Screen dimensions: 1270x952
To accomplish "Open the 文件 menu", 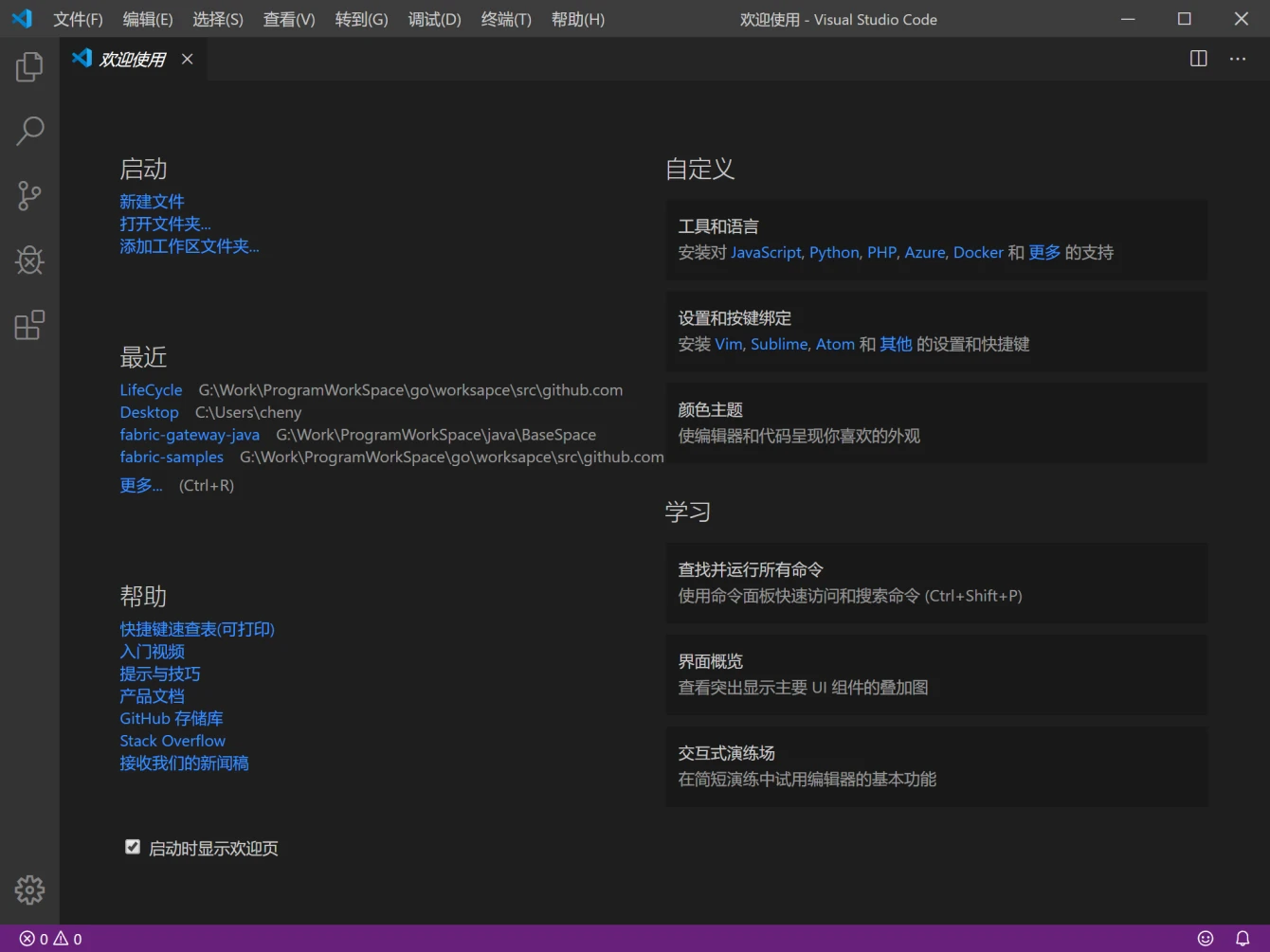I will pyautogui.click(x=78, y=19).
